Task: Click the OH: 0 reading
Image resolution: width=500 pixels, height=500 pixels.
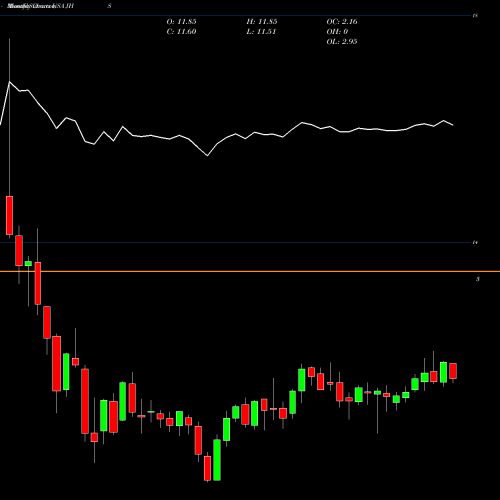Action: point(337,32)
